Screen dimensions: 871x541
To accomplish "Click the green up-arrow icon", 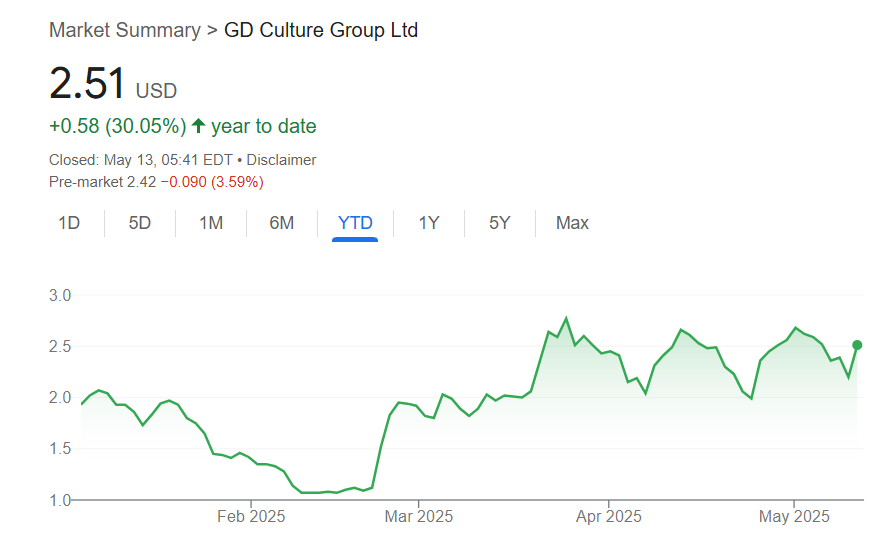I will click(198, 126).
